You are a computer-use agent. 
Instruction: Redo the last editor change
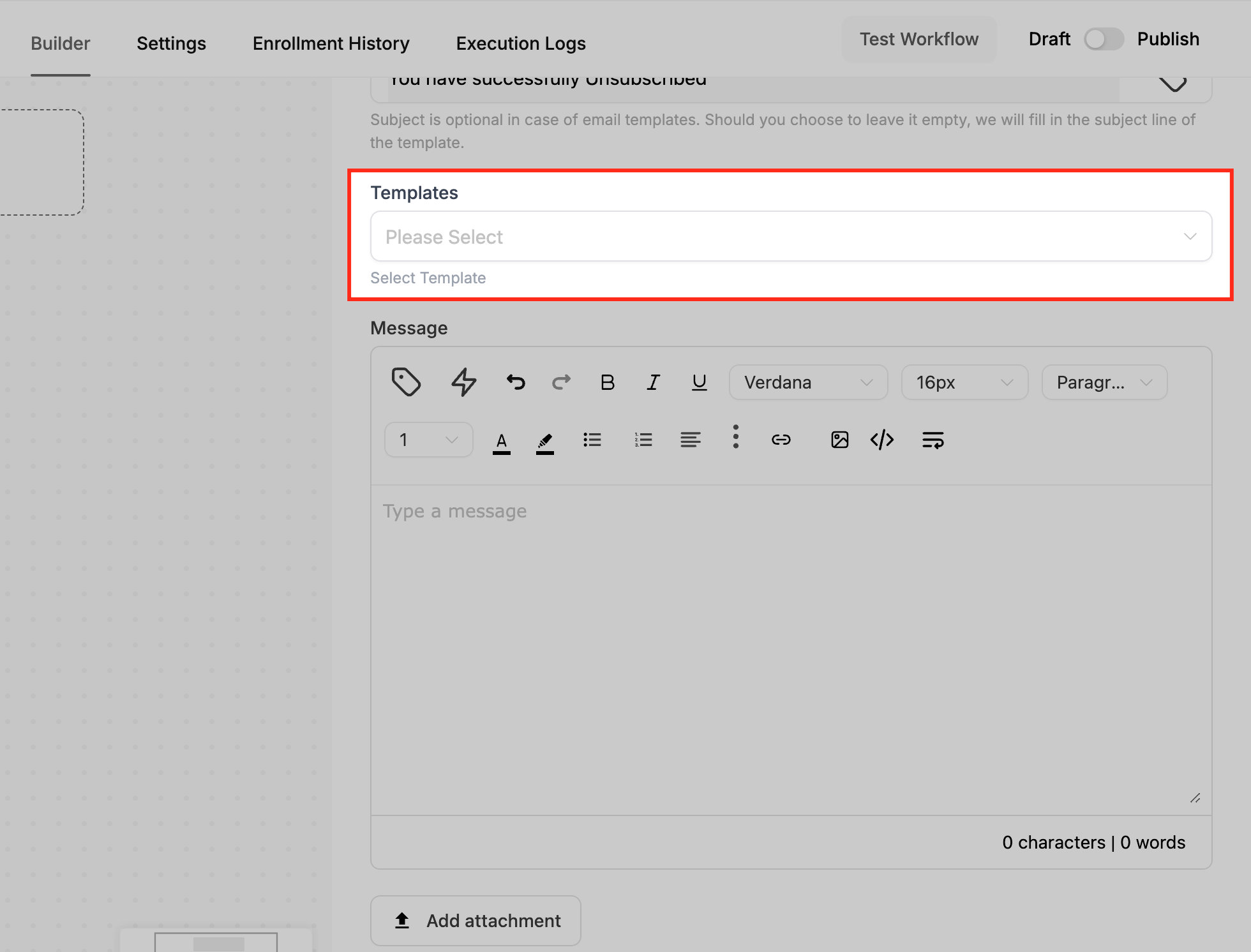(561, 382)
